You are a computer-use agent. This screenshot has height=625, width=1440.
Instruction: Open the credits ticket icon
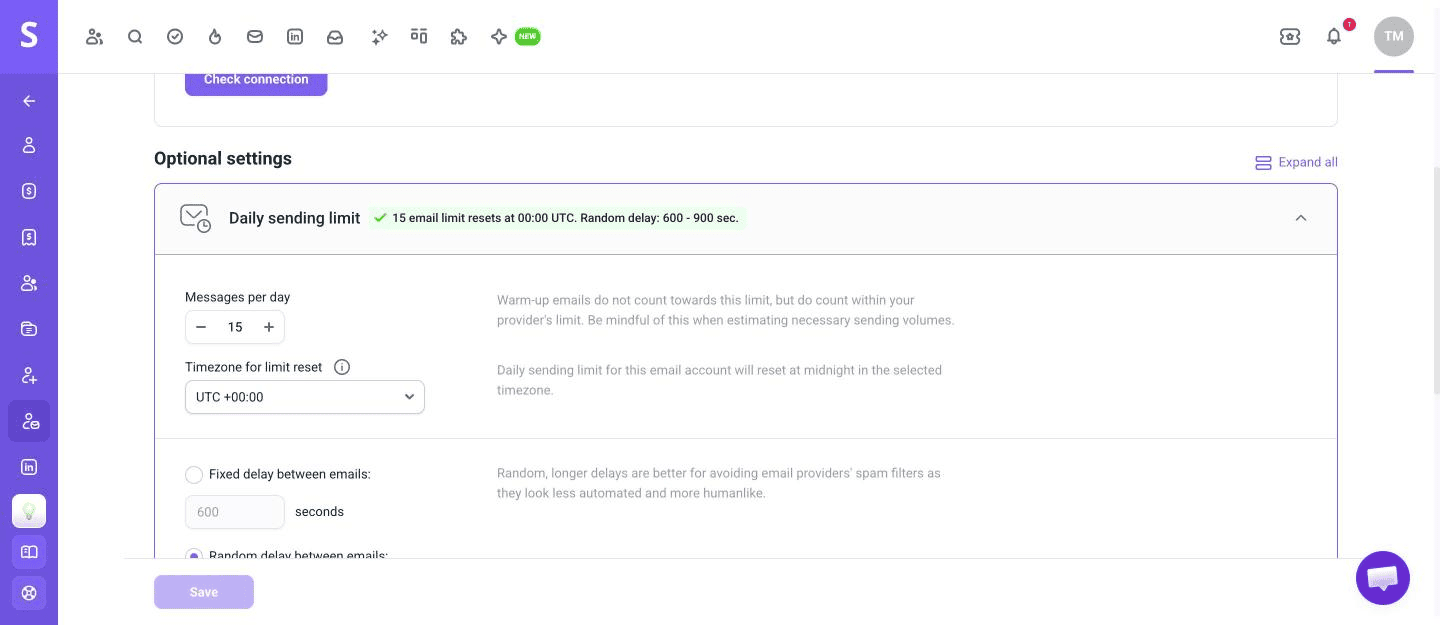tap(1290, 37)
